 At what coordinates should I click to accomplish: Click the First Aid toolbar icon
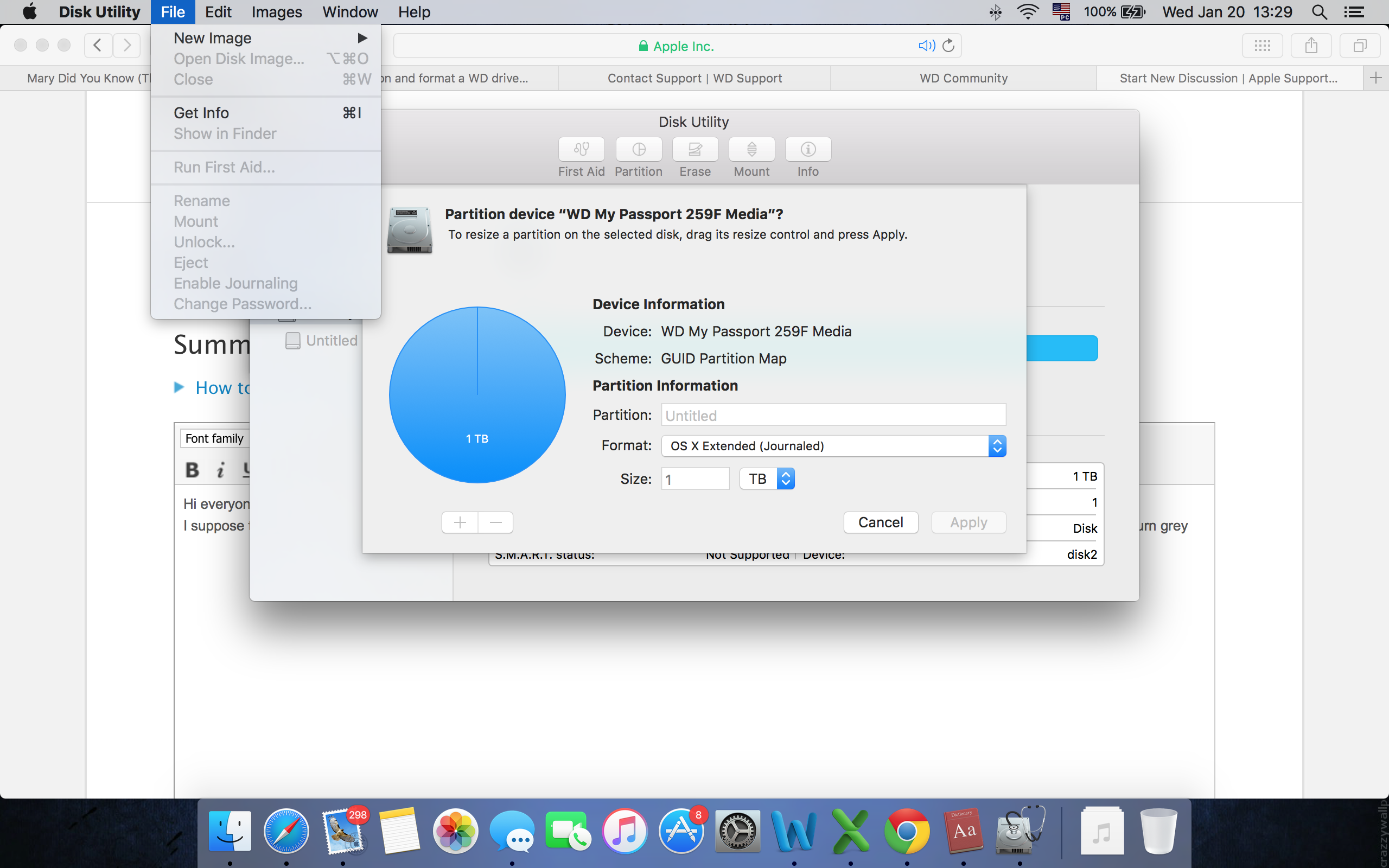581,149
